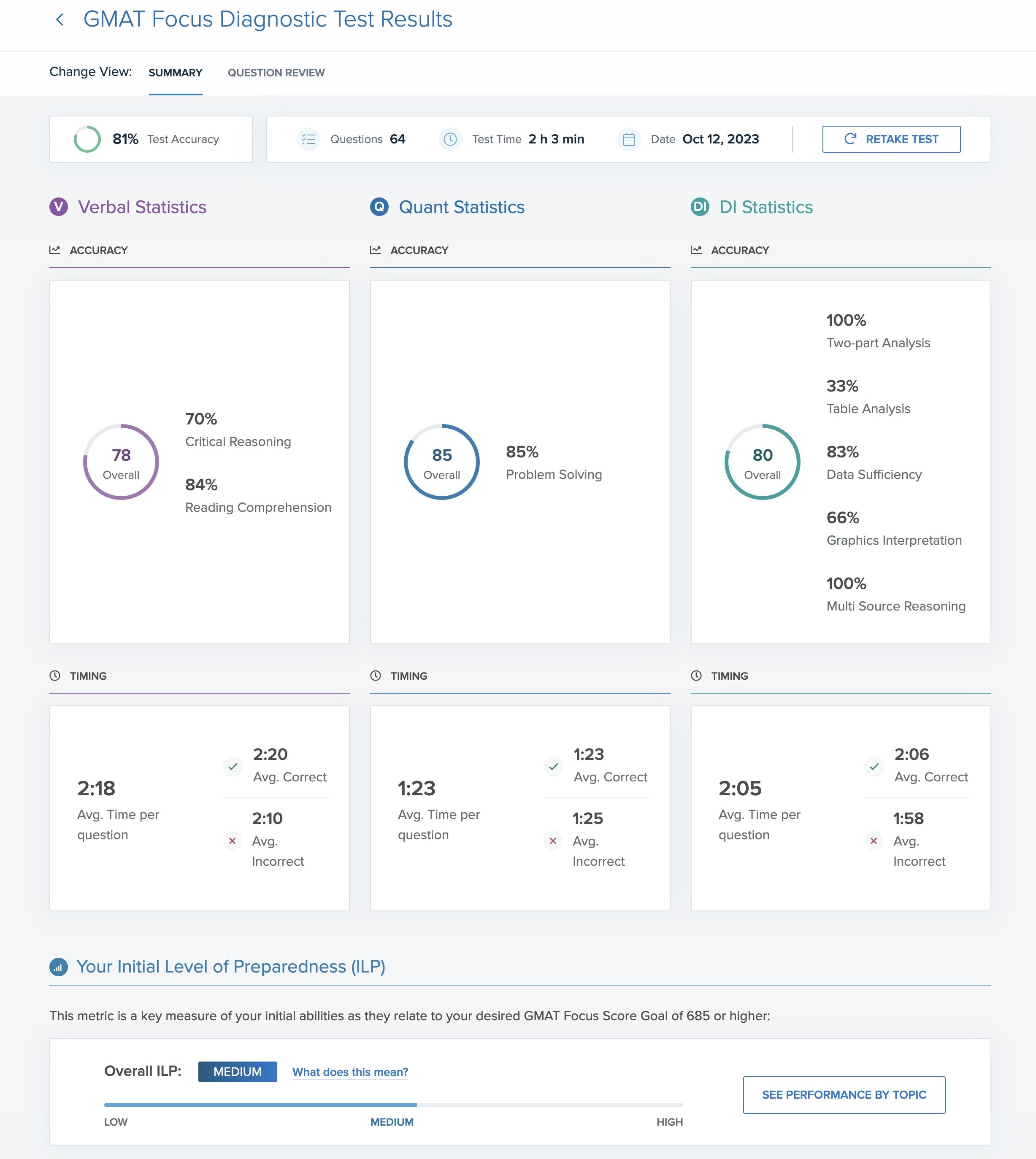
Task: Click the Test Accuracy progress ring
Action: (87, 139)
